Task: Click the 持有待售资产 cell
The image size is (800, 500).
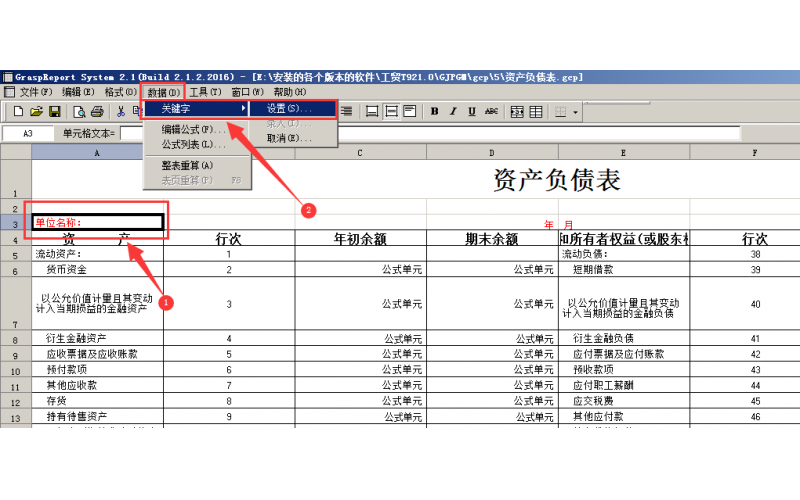Action: 97,416
